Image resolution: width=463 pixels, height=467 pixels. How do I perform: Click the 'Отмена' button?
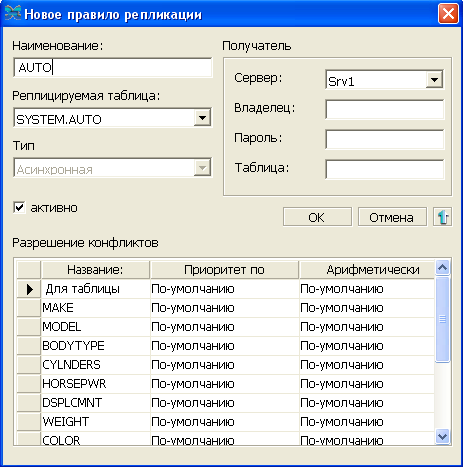[392, 217]
